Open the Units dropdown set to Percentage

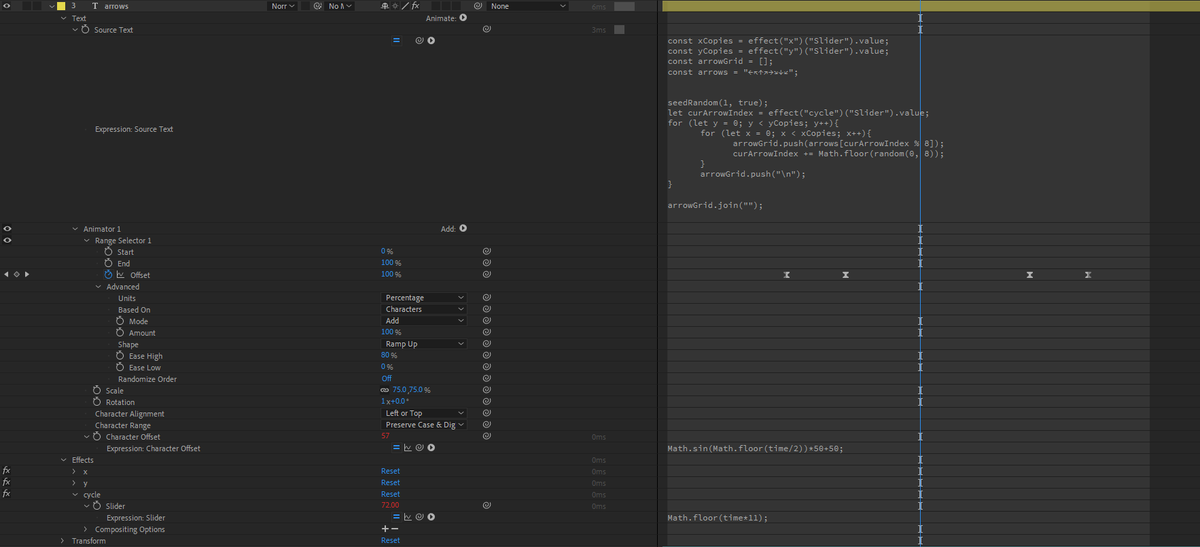tap(425, 298)
